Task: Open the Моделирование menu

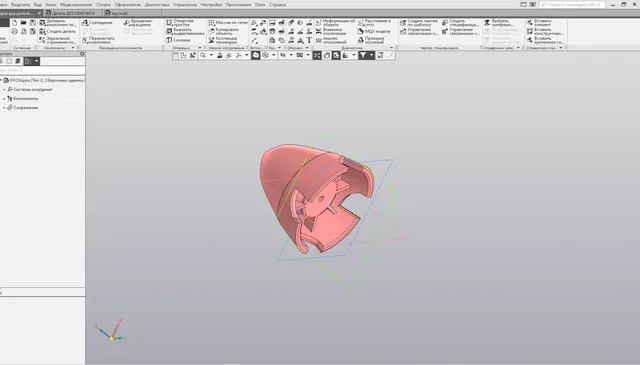Action: click(76, 5)
